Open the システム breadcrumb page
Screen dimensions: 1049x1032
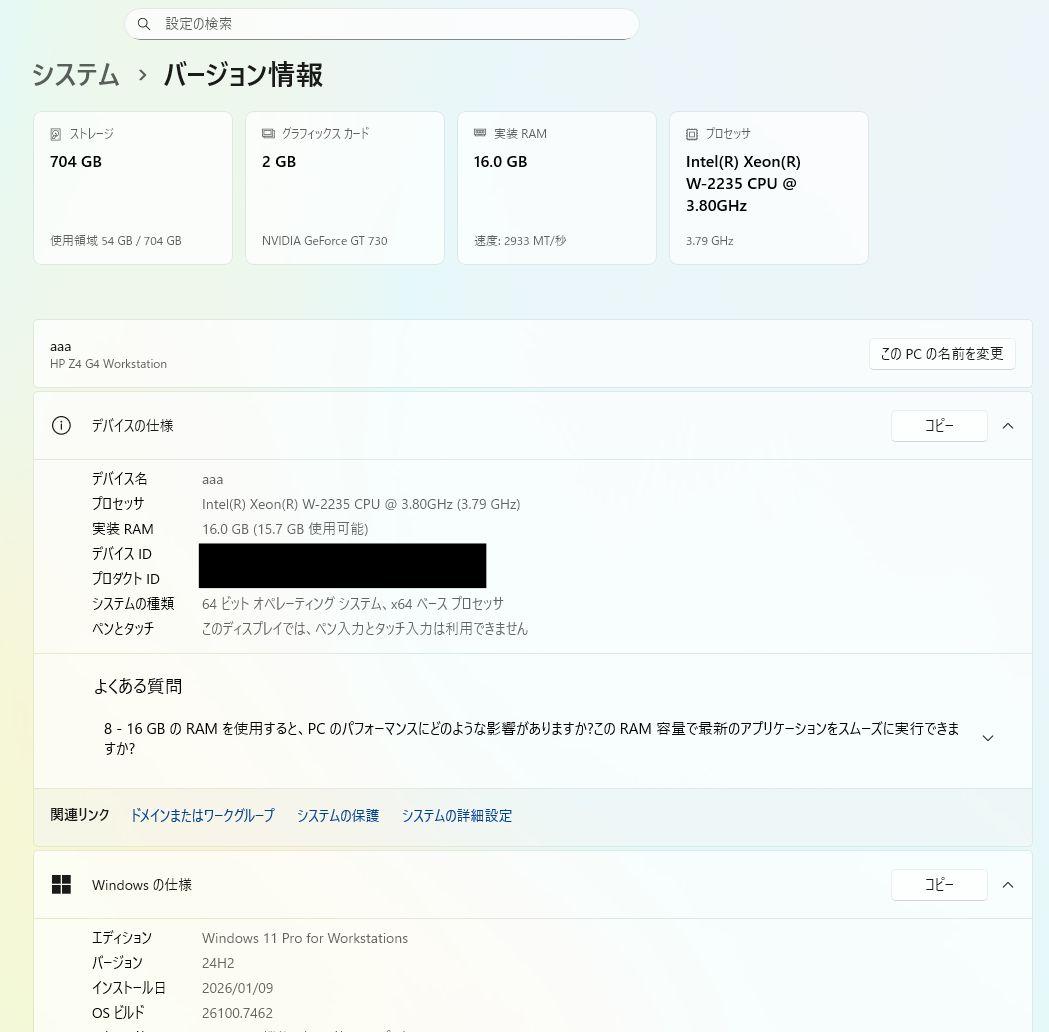(75, 75)
